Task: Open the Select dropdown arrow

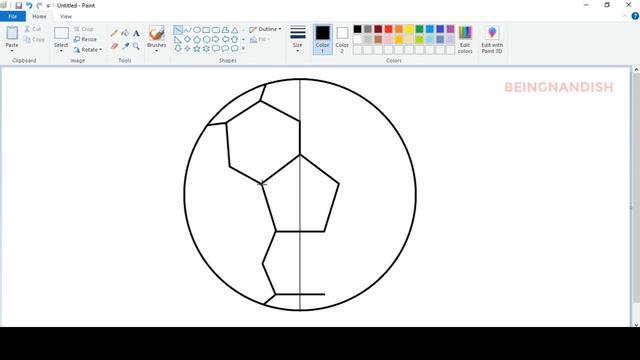Action: [61, 51]
